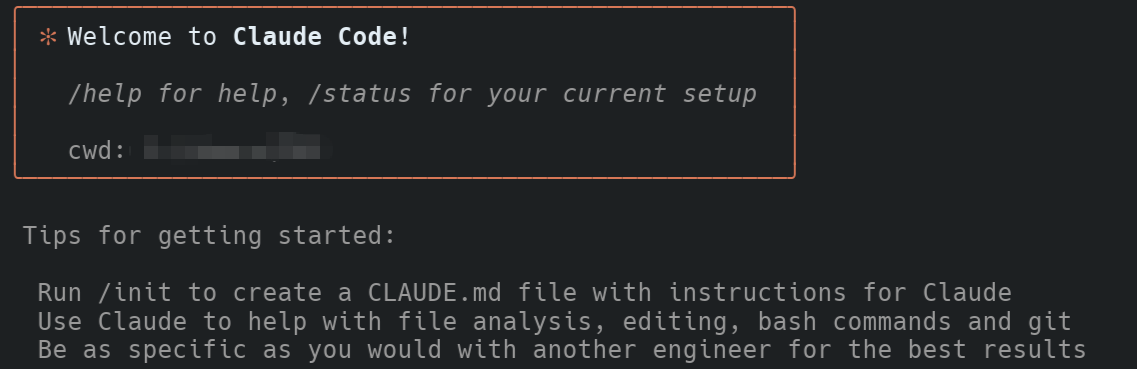
Task: Click the "Tips for getting started:" heading
Action: (x=210, y=236)
